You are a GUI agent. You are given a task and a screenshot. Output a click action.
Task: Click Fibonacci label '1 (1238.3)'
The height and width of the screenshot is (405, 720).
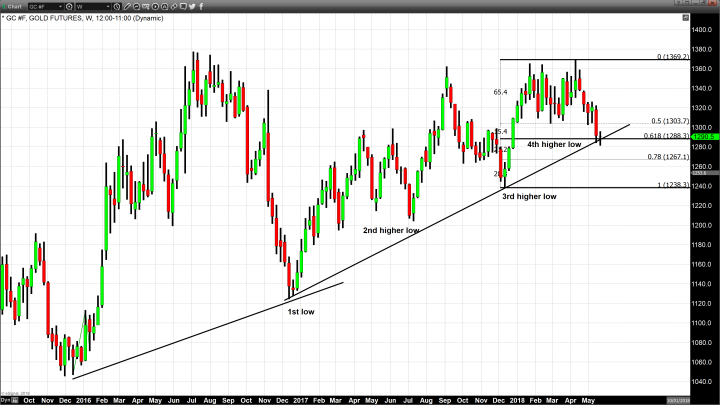[x=673, y=185]
